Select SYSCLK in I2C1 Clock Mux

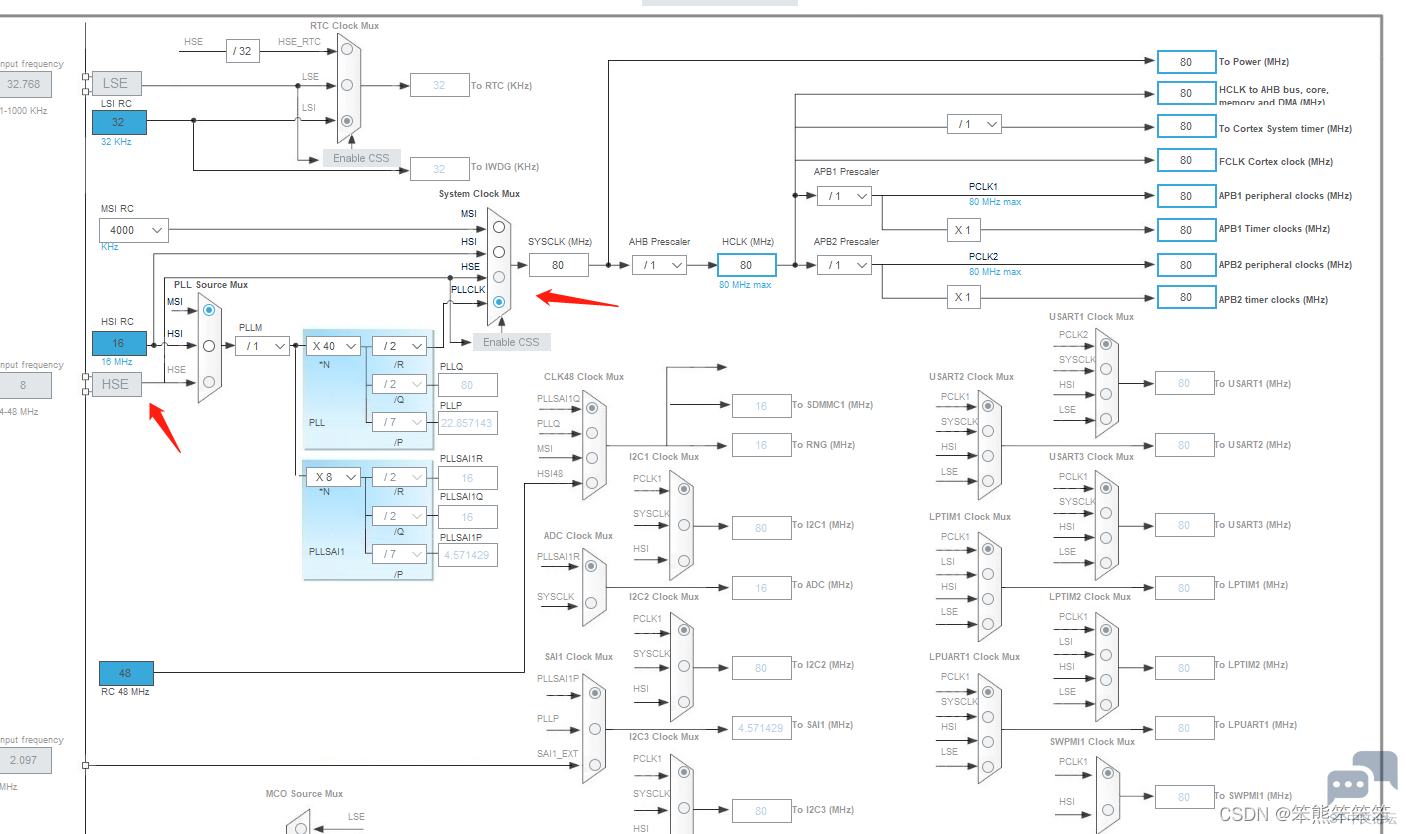[683, 525]
